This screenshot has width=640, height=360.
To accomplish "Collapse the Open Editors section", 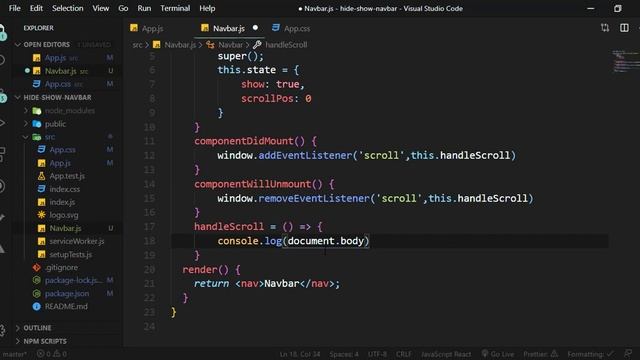I will point(47,44).
